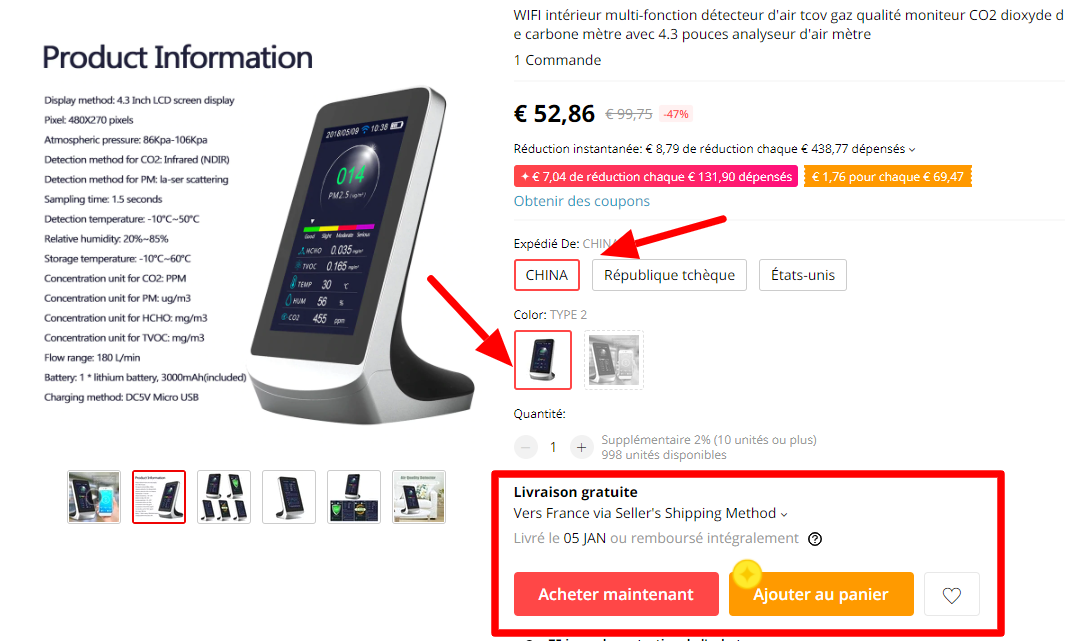
Task: Select the Product Information gallery thumbnail
Action: click(x=159, y=497)
